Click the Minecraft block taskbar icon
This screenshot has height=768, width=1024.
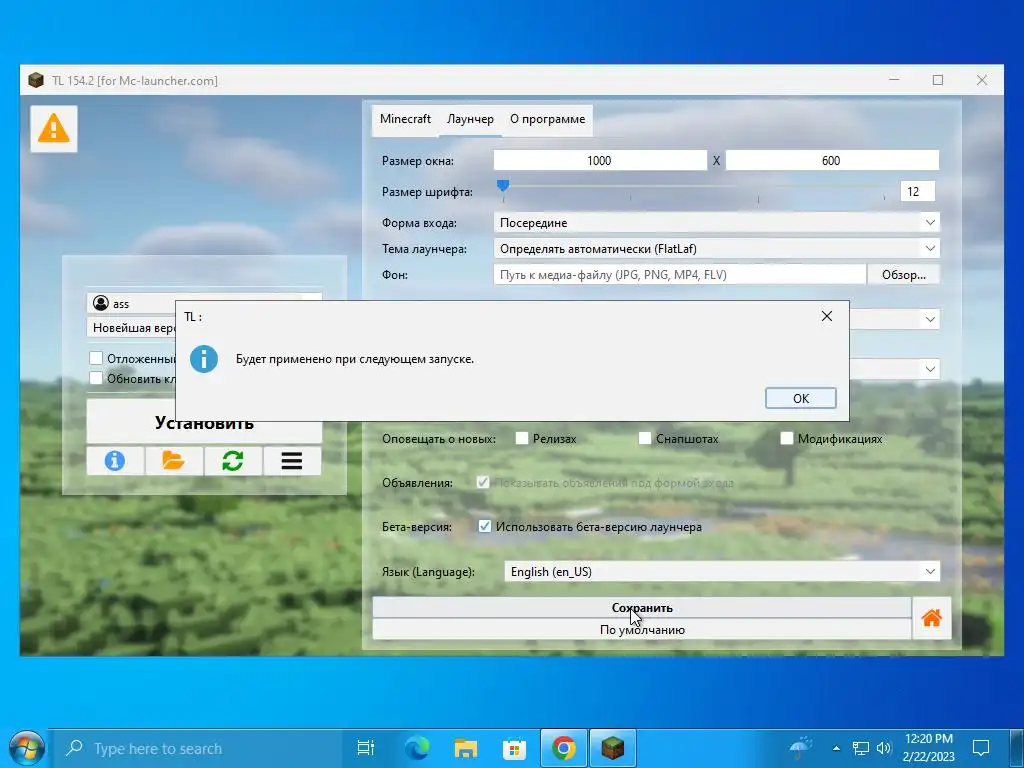pyautogui.click(x=613, y=748)
